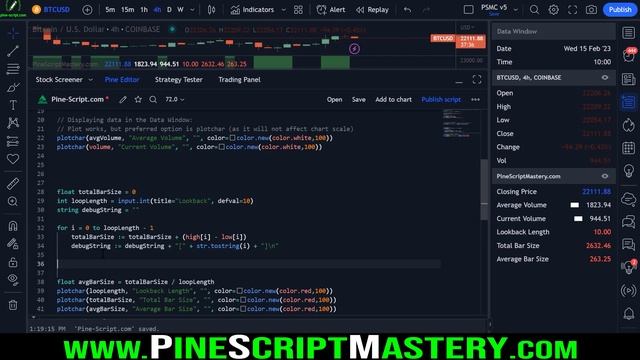Viewport: 640px width, 360px height.
Task: Click white color swatch on code line 22
Action: (232, 138)
